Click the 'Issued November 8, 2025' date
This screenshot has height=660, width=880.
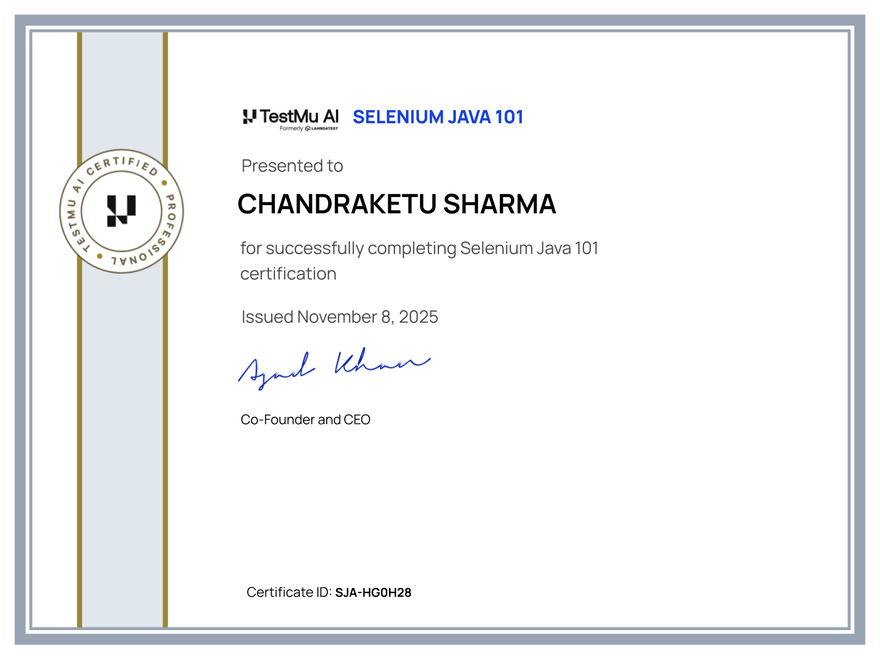[340, 317]
